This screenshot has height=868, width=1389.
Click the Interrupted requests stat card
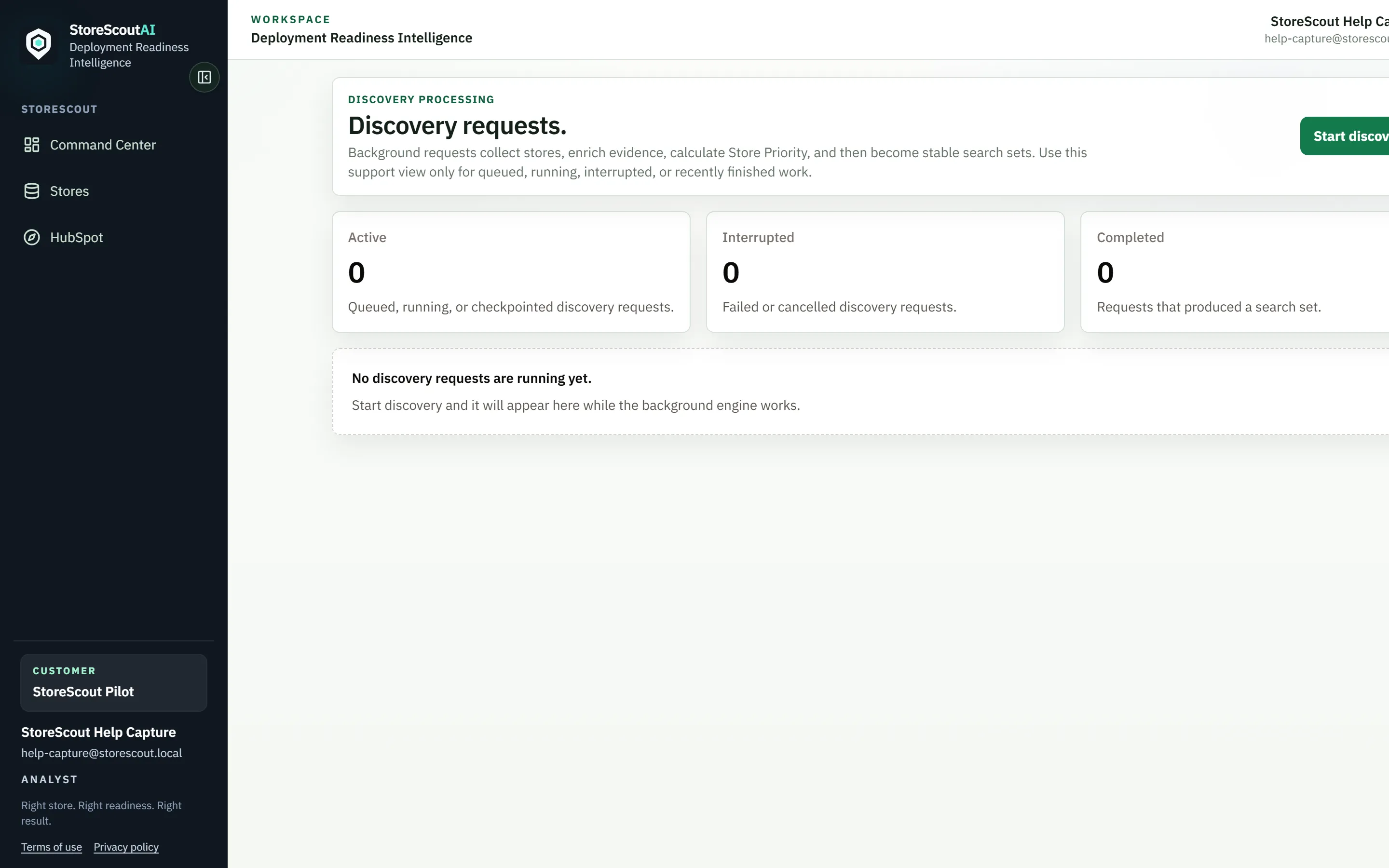coord(885,272)
